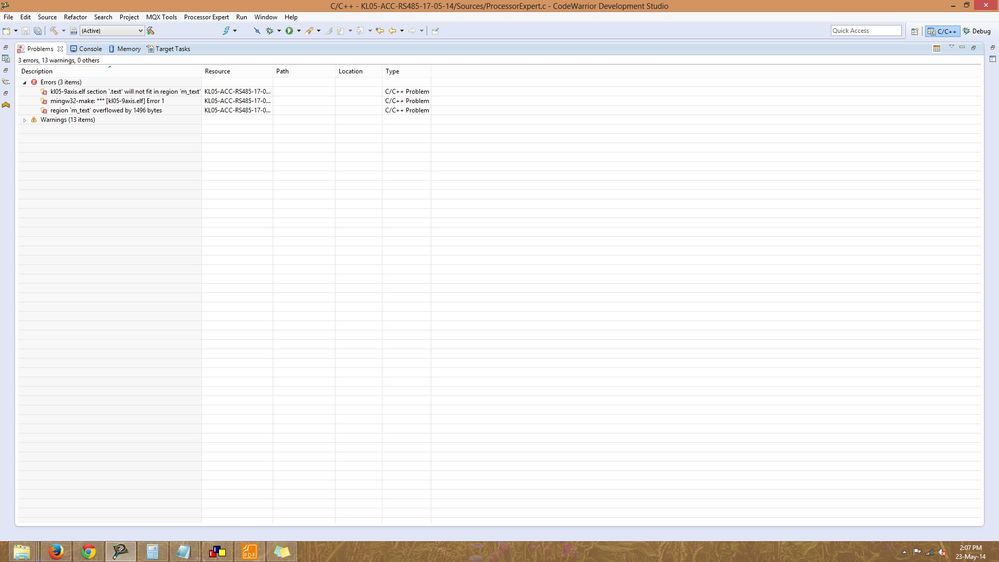Viewport: 999px width, 562px height.
Task: Open the Back history dropdown arrow
Action: 402,31
